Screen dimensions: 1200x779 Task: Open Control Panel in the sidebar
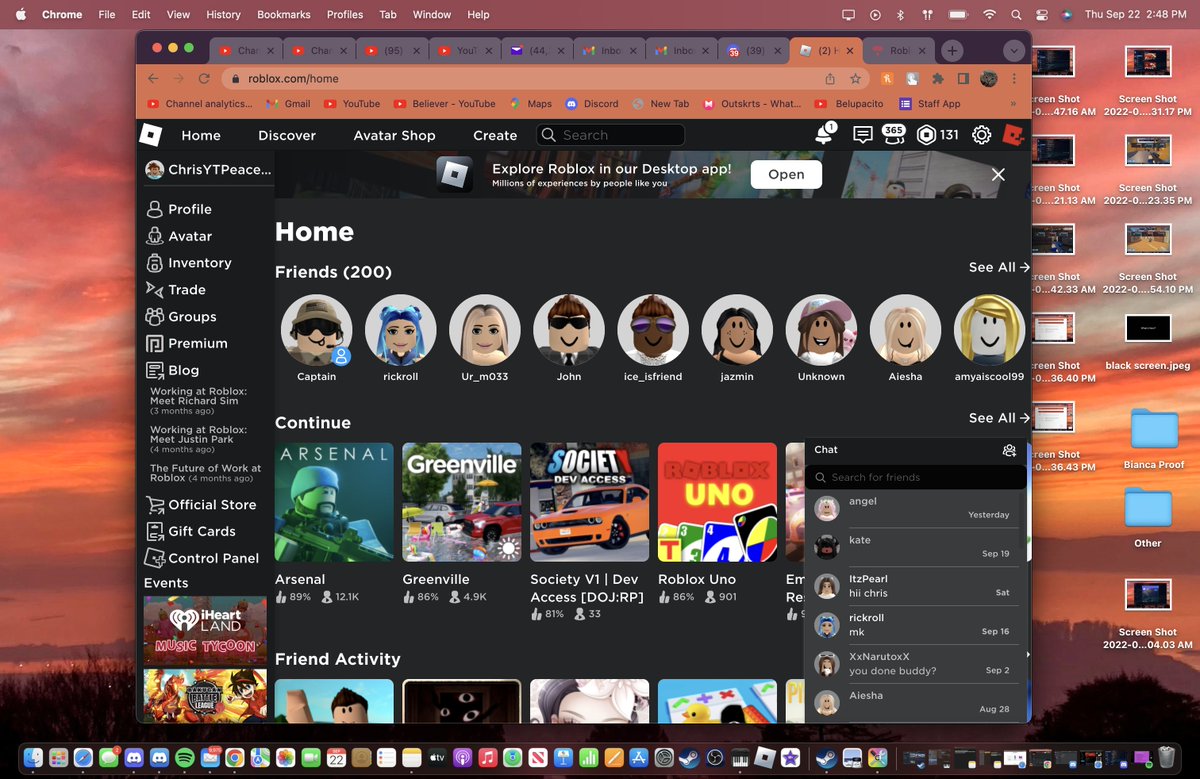coord(202,558)
